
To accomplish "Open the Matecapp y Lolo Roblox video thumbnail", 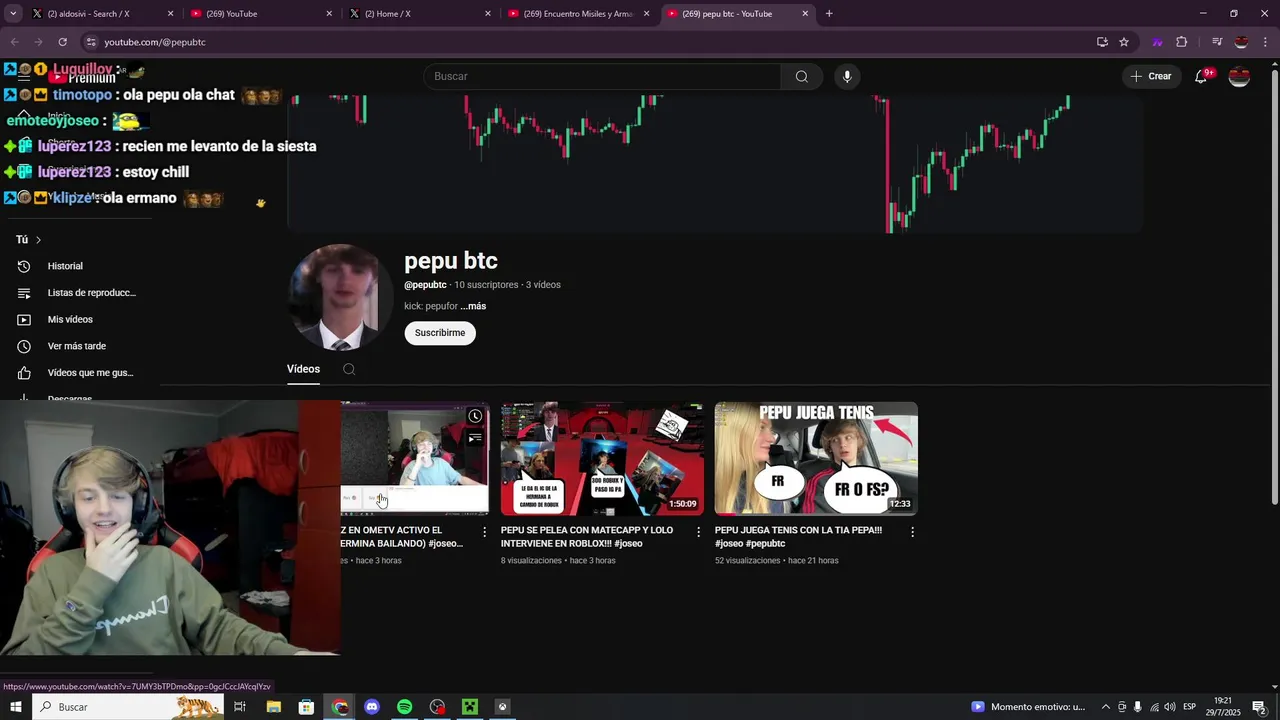I will click(x=602, y=459).
